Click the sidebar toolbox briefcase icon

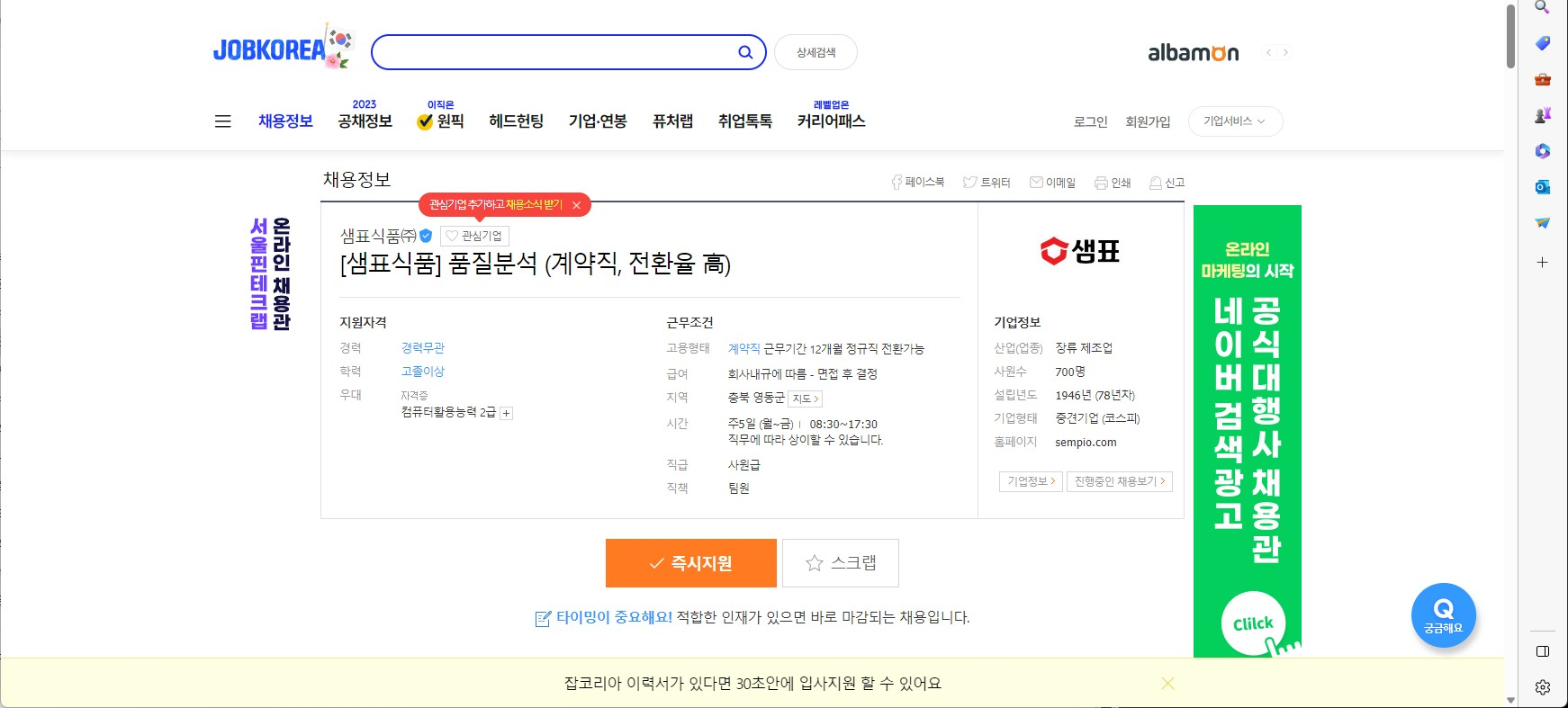click(x=1542, y=79)
